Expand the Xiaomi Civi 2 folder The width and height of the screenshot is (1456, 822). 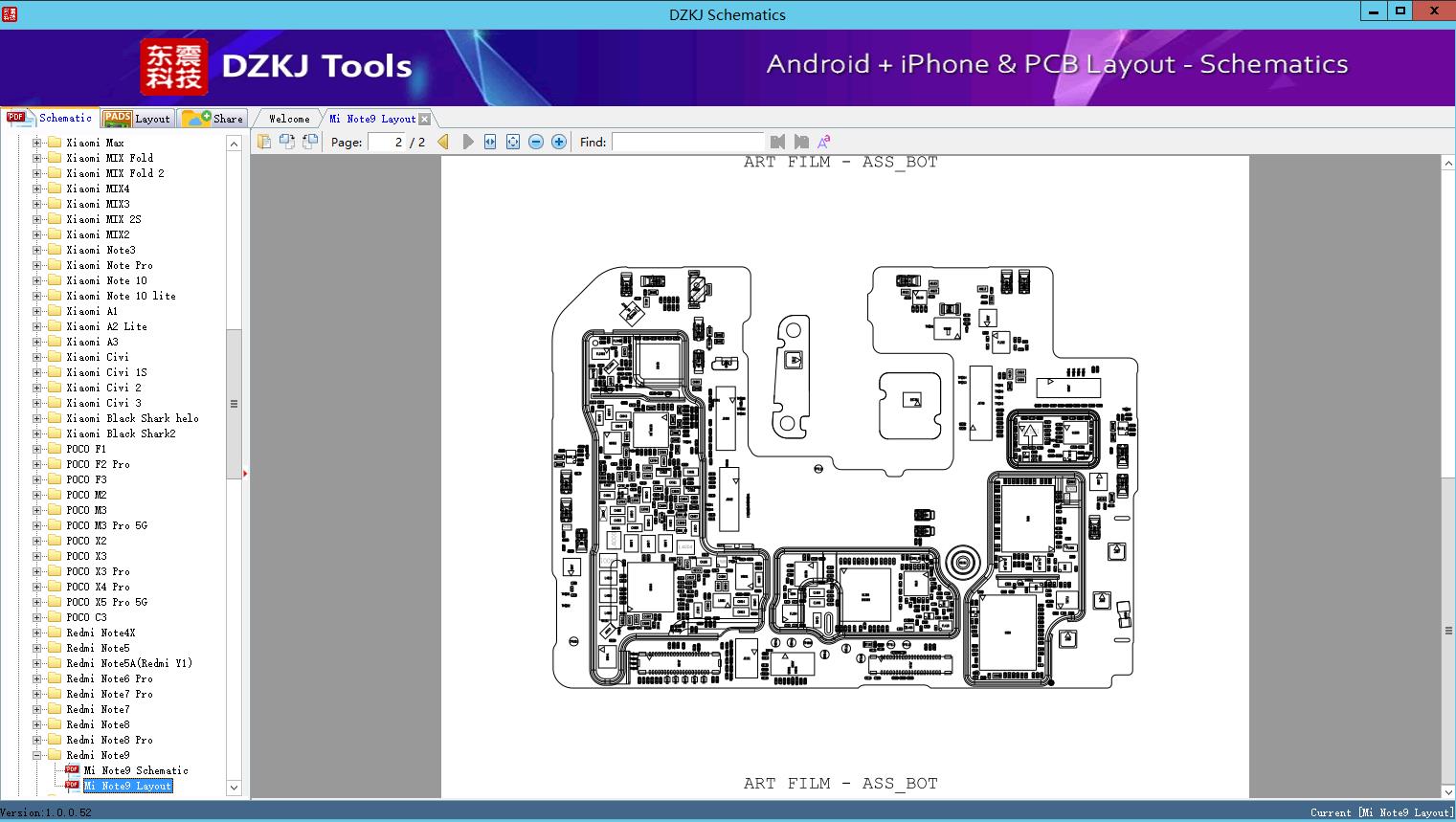click(x=36, y=388)
